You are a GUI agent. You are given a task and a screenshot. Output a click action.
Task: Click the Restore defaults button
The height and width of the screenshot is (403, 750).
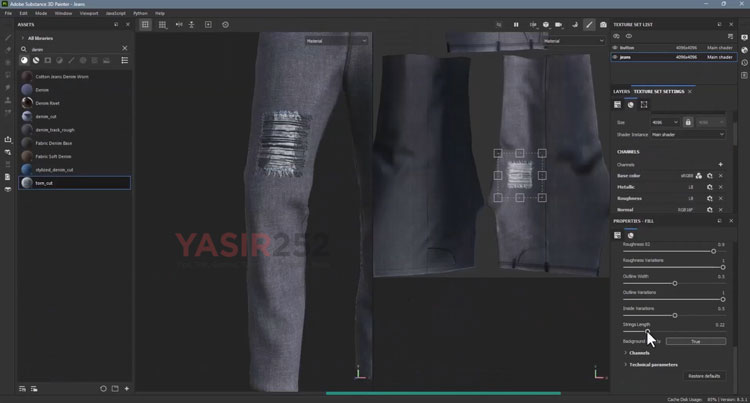point(704,376)
